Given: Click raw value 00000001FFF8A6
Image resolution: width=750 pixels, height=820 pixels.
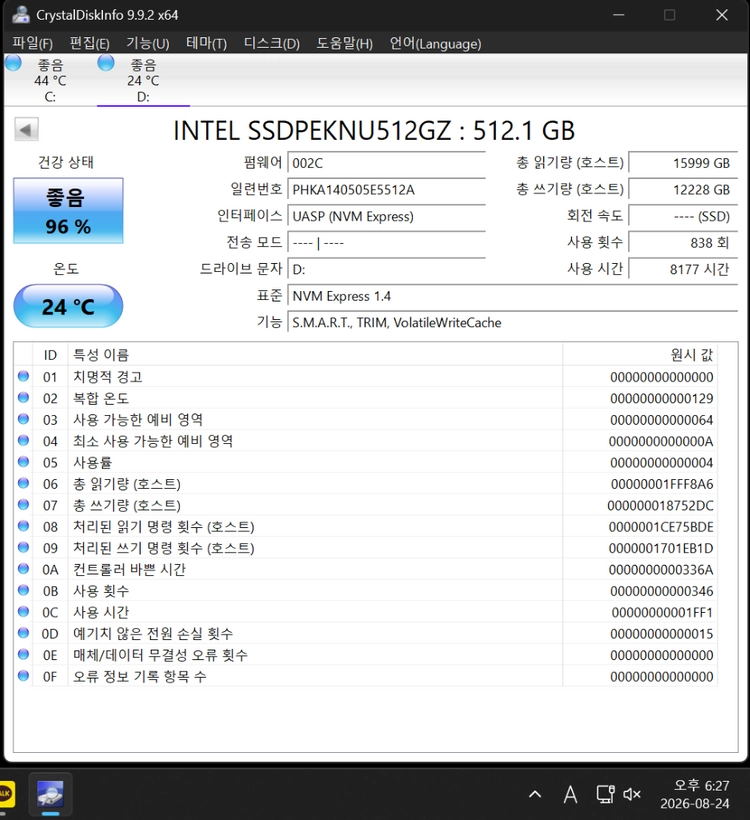Looking at the screenshot, I should (x=662, y=484).
